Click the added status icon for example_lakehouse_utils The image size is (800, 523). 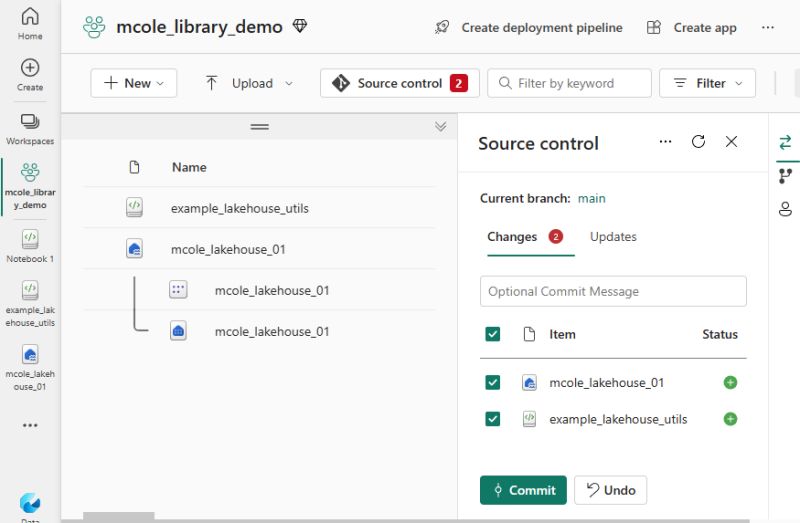pyautogui.click(x=730, y=419)
